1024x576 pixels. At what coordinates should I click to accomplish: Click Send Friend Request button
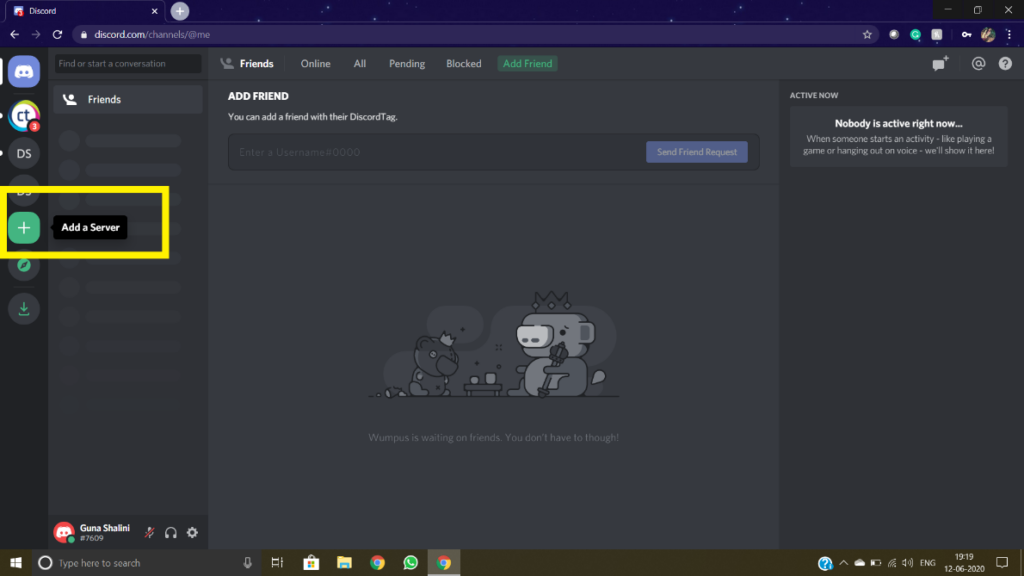(x=697, y=152)
